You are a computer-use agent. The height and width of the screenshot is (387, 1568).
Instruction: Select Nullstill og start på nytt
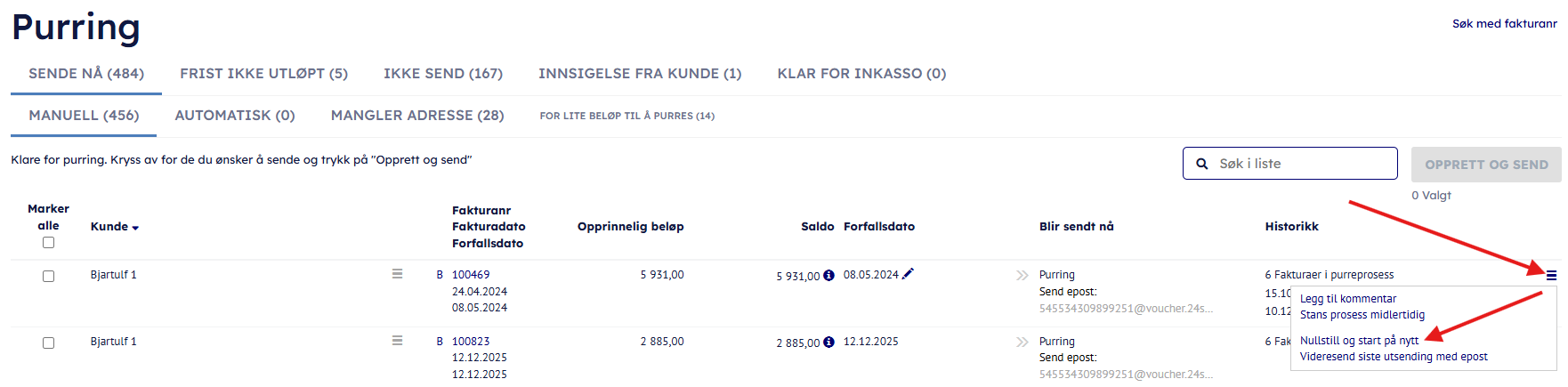click(1359, 341)
